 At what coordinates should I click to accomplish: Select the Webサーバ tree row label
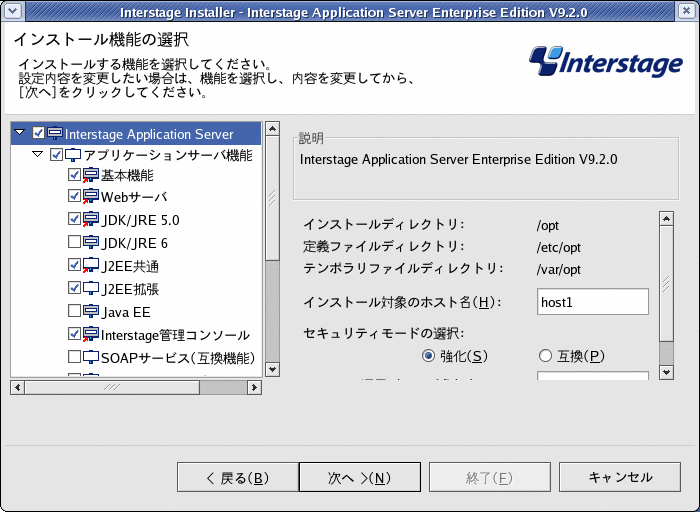coord(134,197)
